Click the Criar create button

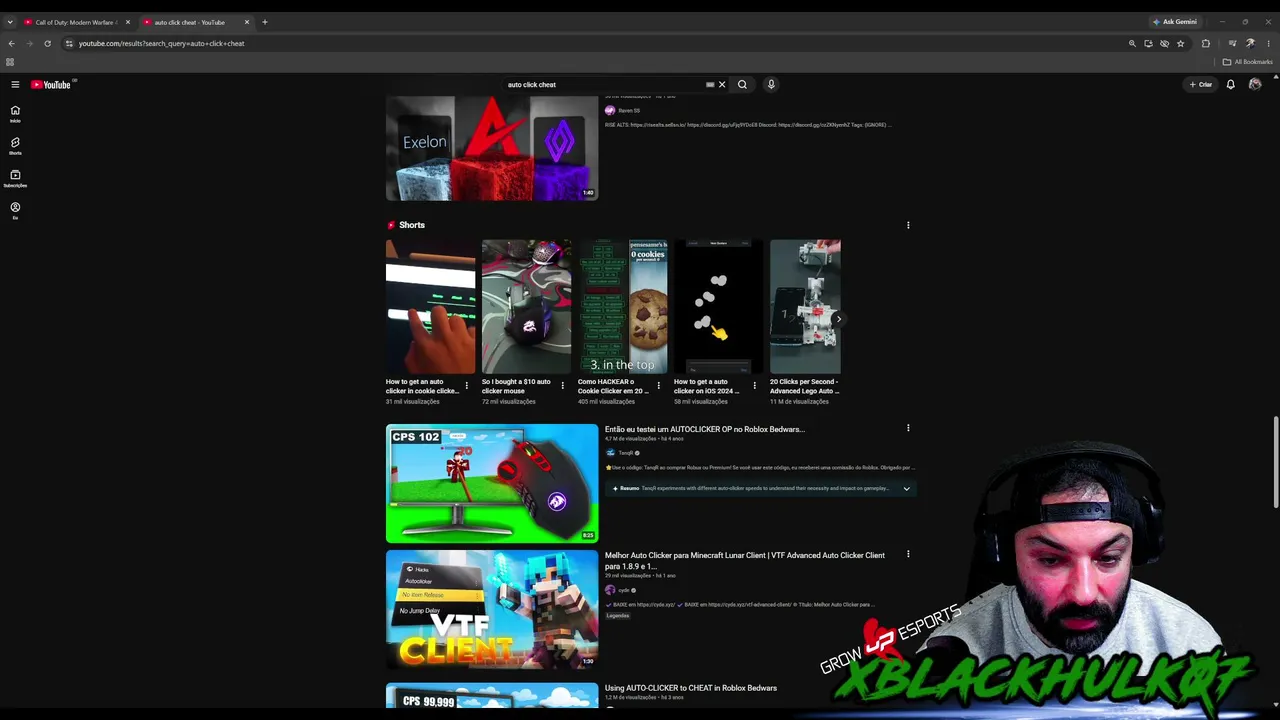coord(1201,85)
